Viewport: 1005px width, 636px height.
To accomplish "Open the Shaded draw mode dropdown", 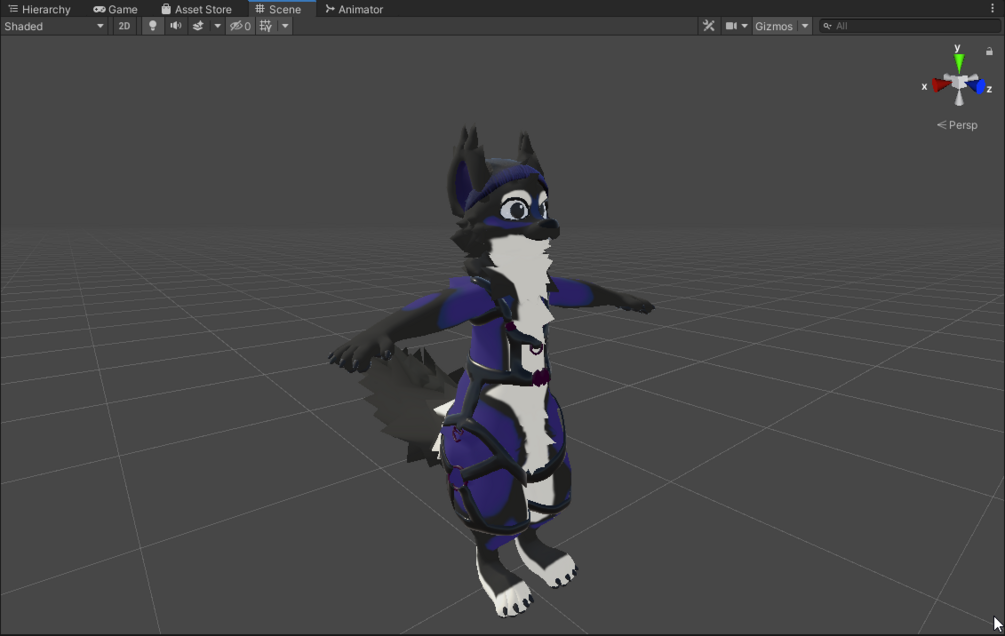I will coord(54,26).
